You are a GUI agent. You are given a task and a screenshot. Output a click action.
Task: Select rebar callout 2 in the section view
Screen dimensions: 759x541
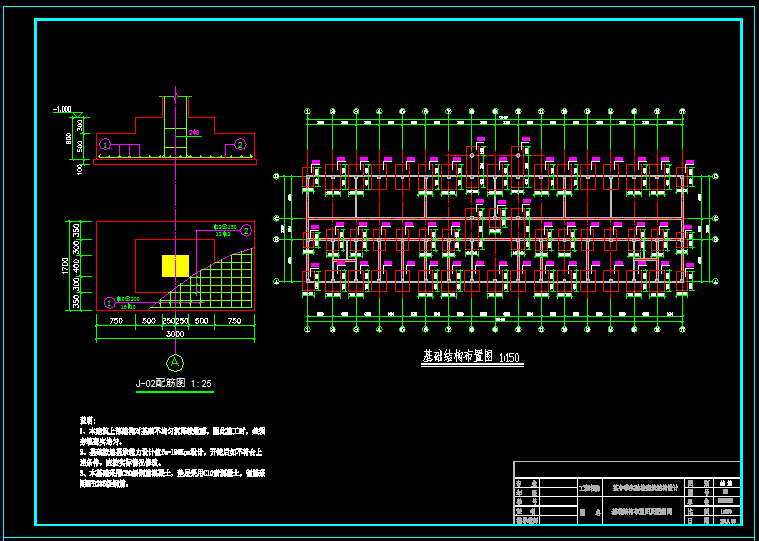241,144
